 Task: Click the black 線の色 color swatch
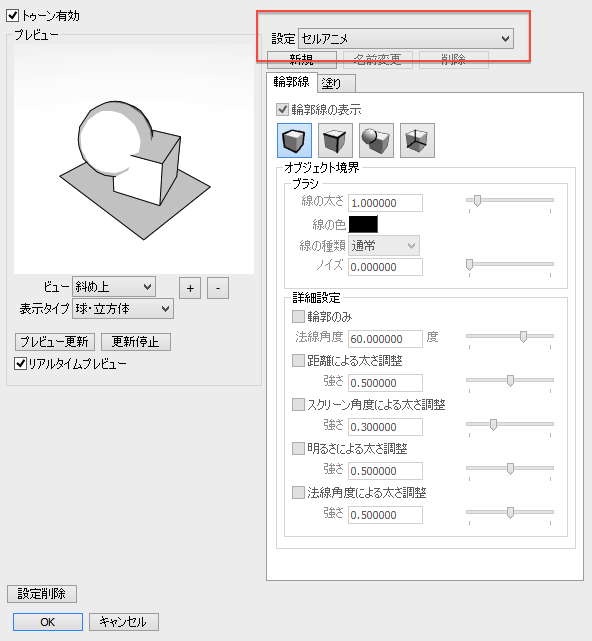click(363, 224)
